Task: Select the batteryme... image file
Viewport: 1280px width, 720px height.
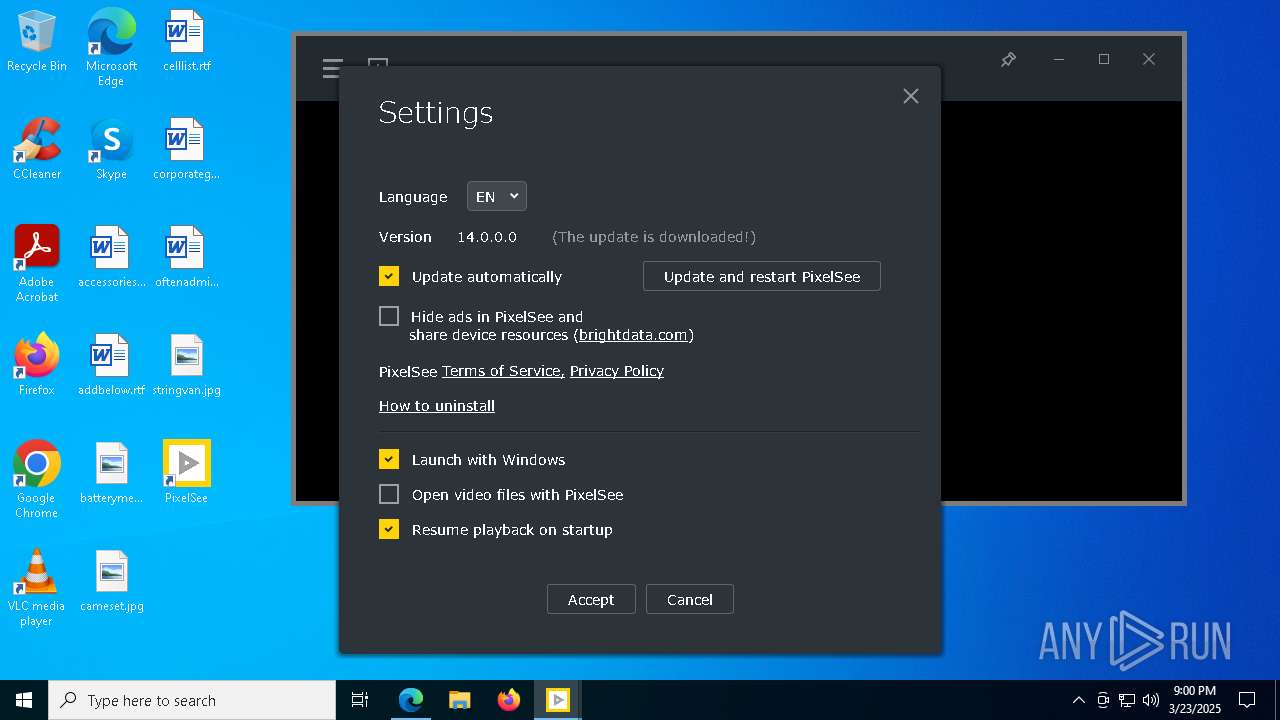Action: tap(111, 473)
